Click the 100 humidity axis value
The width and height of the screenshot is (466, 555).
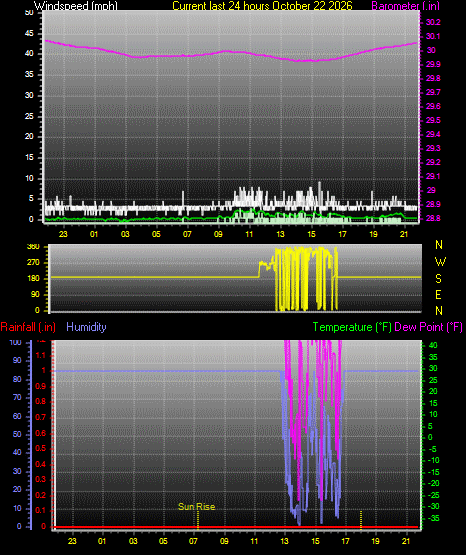(x=16, y=343)
